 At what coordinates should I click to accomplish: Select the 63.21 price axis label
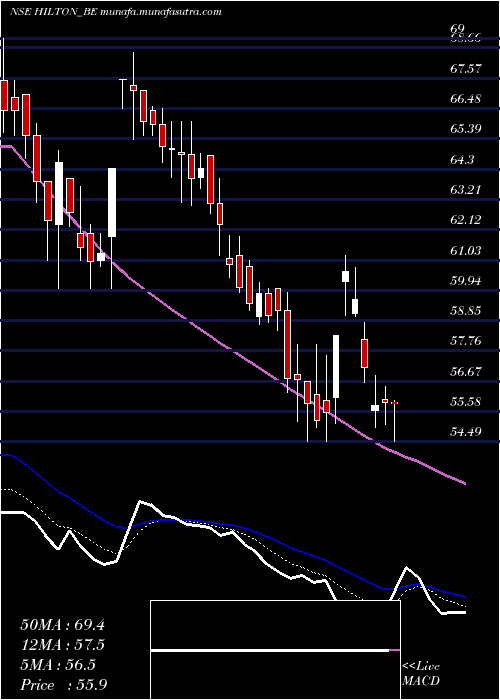pos(466,190)
